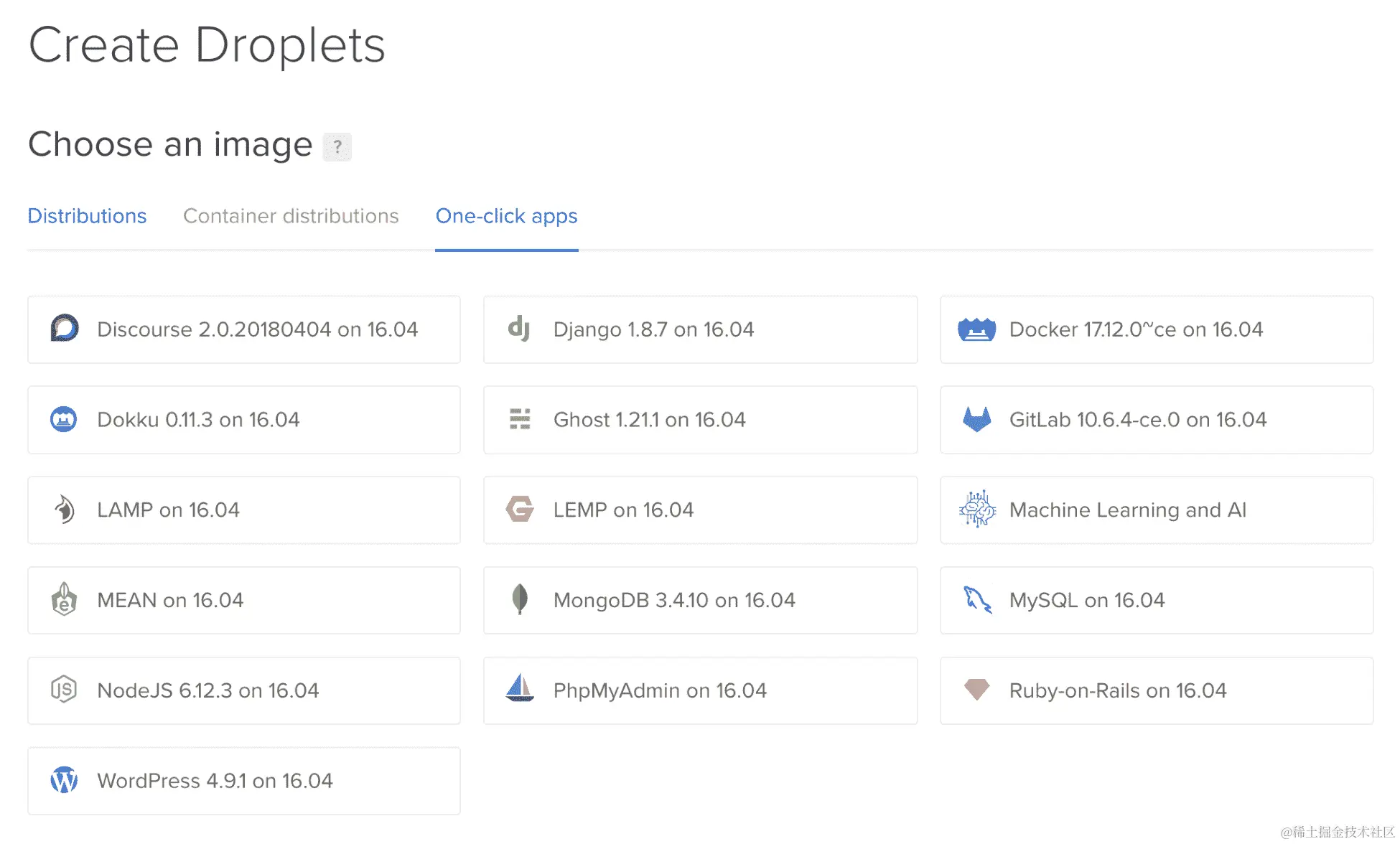This screenshot has width=1400, height=844.
Task: Click the WordPress 'W' logo icon
Action: pyautogui.click(x=65, y=780)
